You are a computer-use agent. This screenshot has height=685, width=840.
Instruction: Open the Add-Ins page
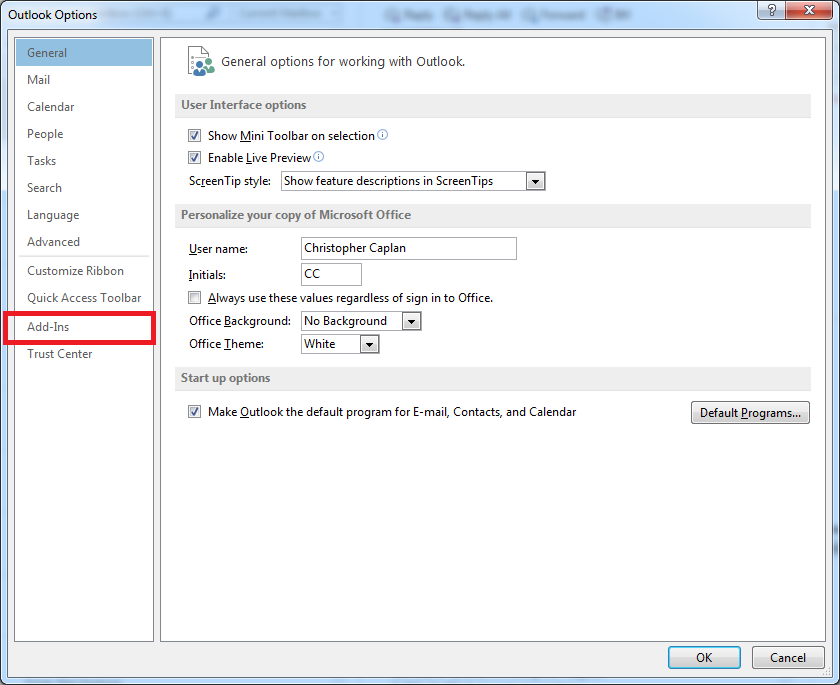click(47, 326)
